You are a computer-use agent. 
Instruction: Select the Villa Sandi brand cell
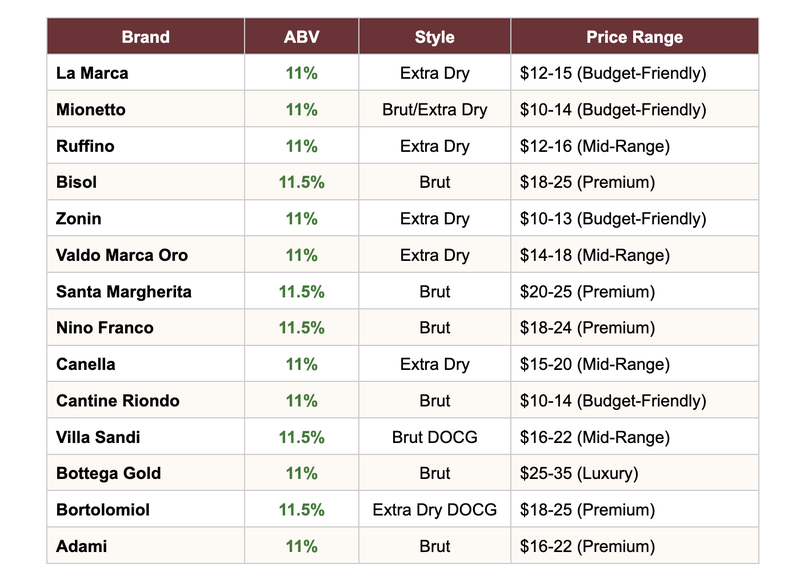(98, 437)
